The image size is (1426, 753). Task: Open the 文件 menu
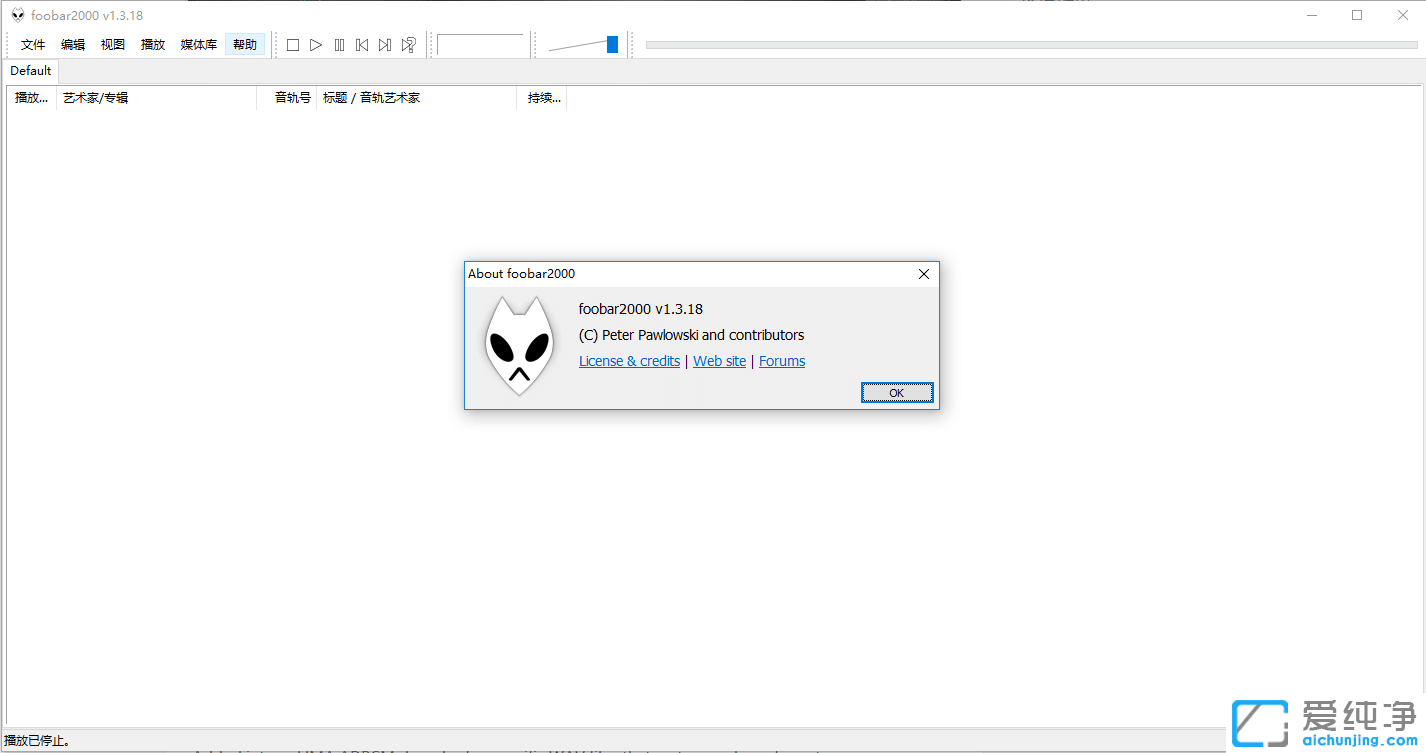(x=33, y=45)
